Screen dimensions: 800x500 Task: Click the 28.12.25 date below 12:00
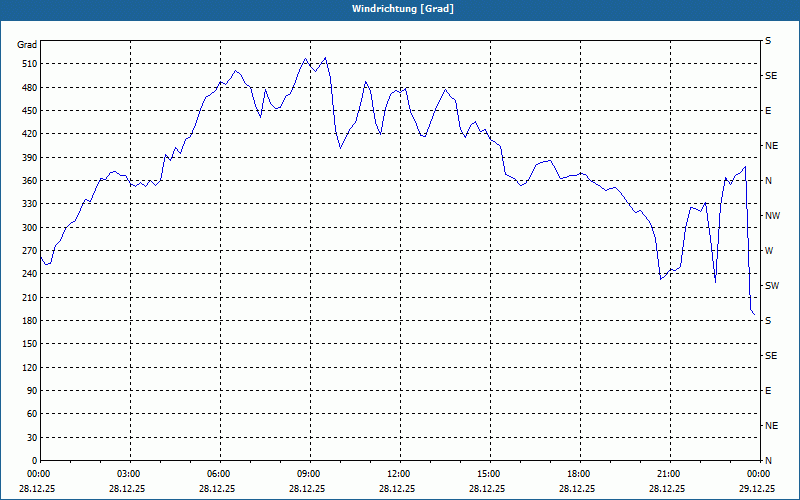396,488
